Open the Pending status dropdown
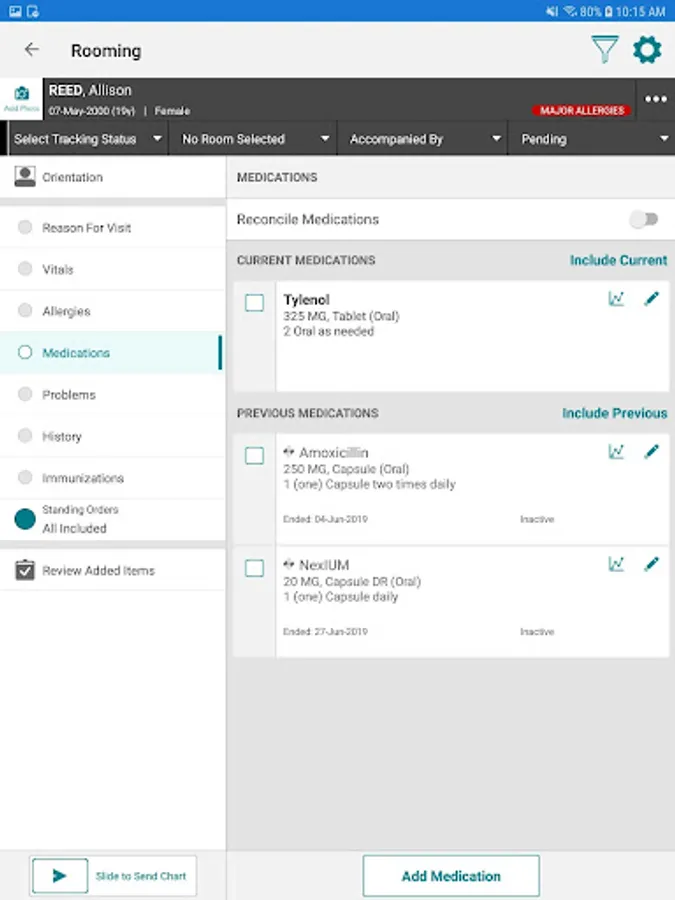Screen dimensions: 675x900 (x=592, y=139)
